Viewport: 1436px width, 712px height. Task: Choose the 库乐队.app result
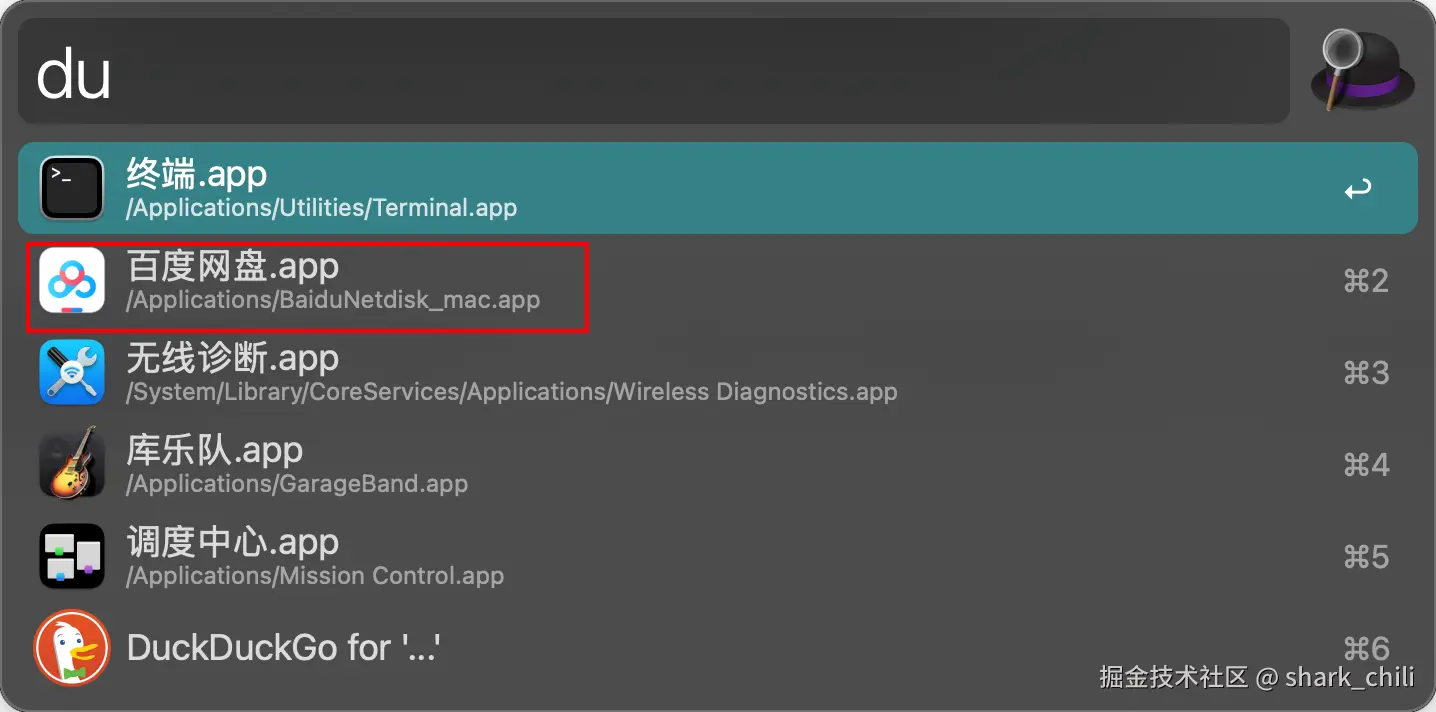point(215,450)
